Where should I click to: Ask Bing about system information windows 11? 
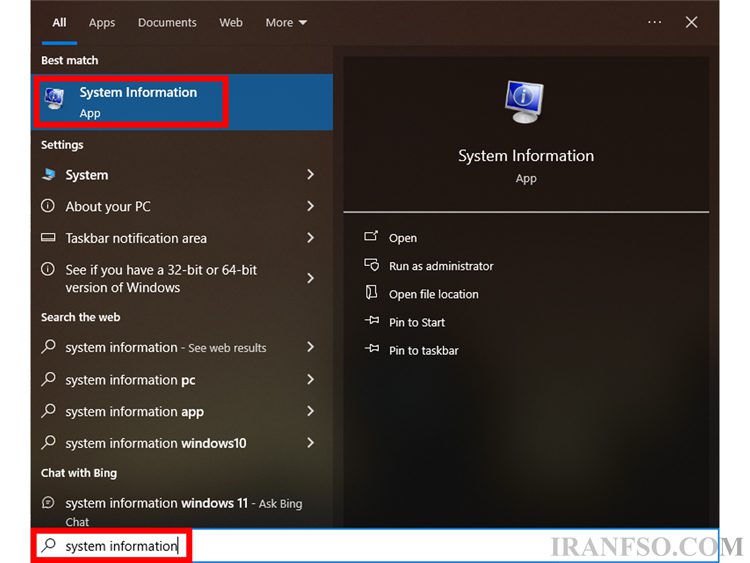coord(182,511)
